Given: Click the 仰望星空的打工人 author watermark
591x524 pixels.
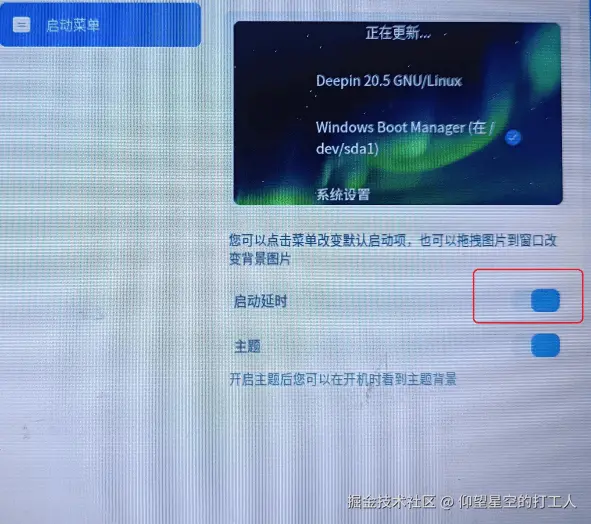Looking at the screenshot, I should 517,502.
